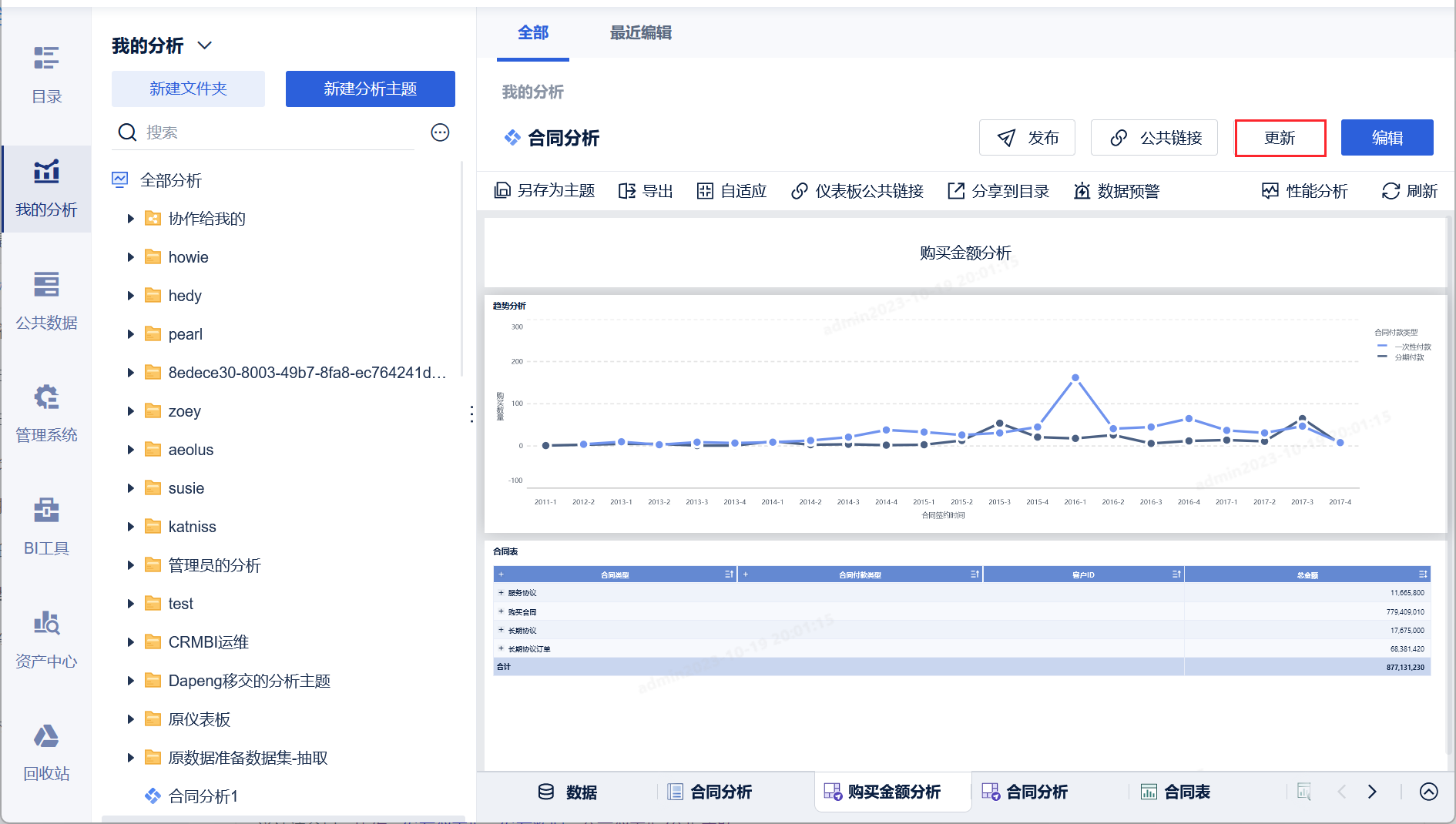Expand the 长期协议订单 table row
Screen dimensions: 1456x824
(x=501, y=648)
